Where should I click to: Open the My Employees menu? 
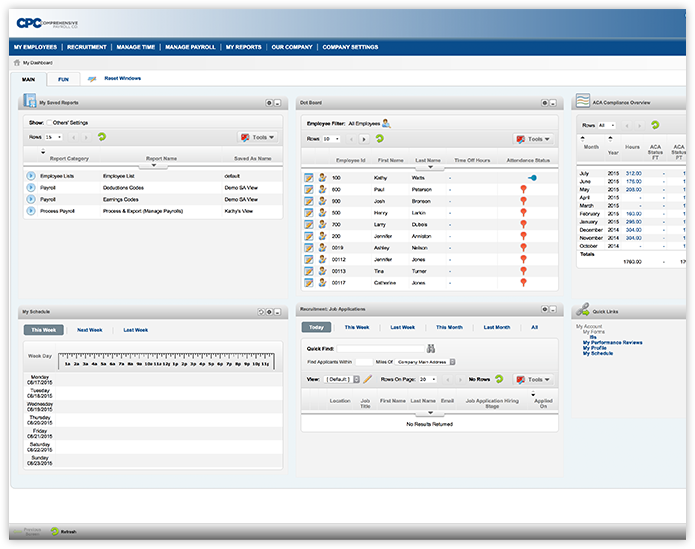[35, 47]
